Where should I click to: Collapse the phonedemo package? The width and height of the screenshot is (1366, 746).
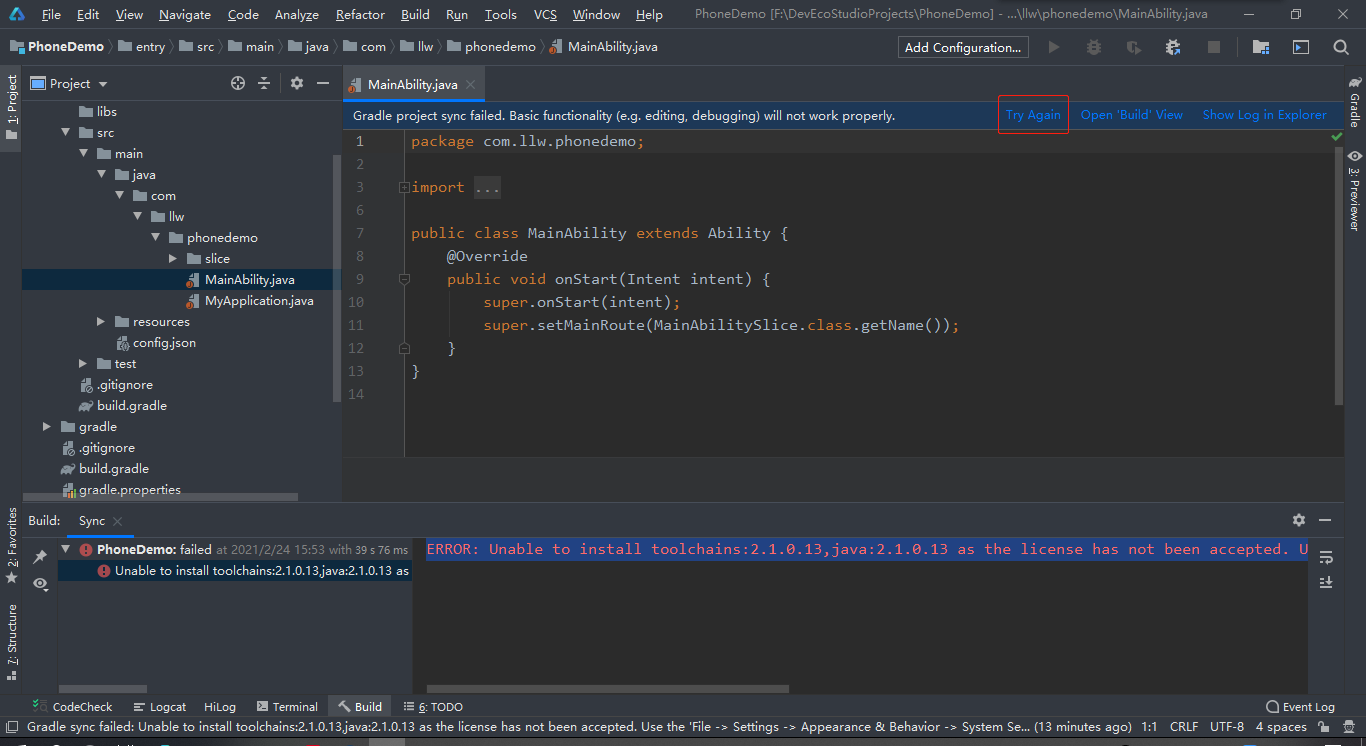point(156,238)
